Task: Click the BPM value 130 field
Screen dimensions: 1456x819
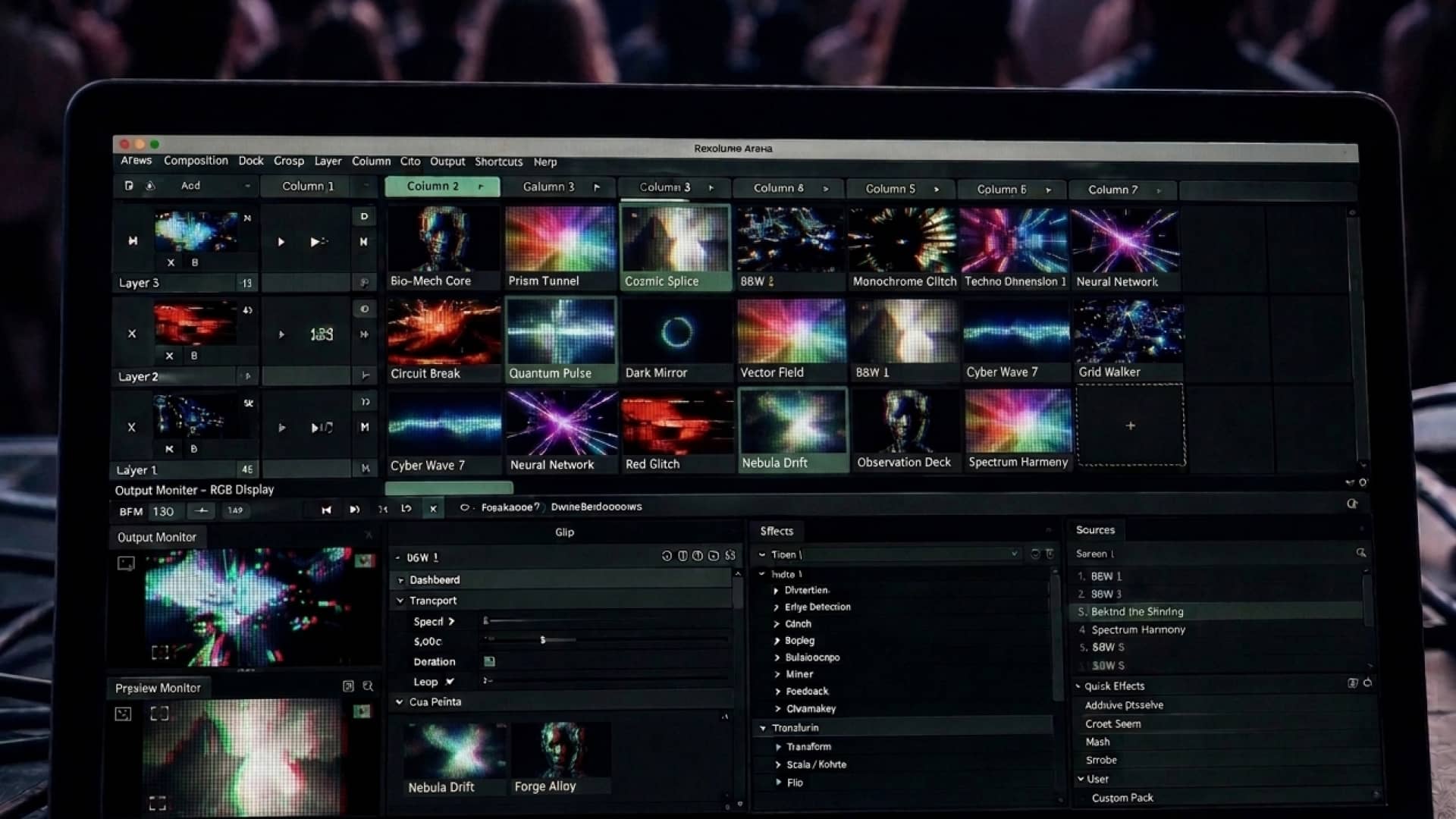Action: tap(163, 511)
